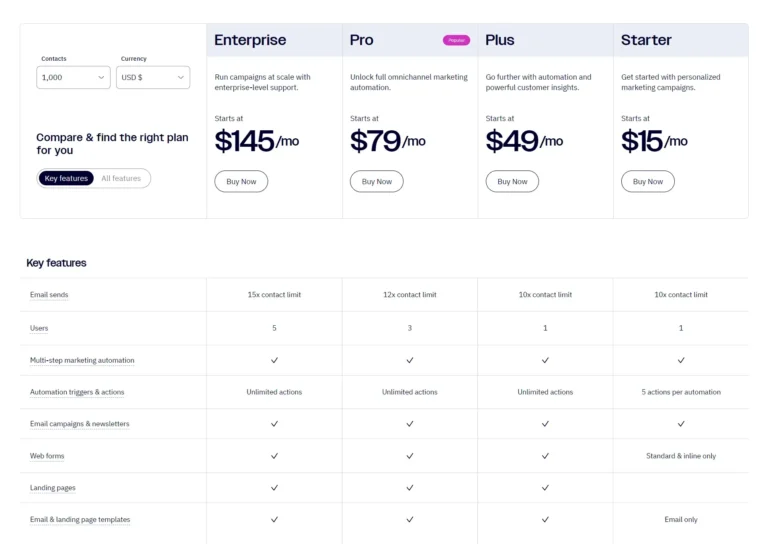Open the Contacts dropdown showing 1,000

73,77
